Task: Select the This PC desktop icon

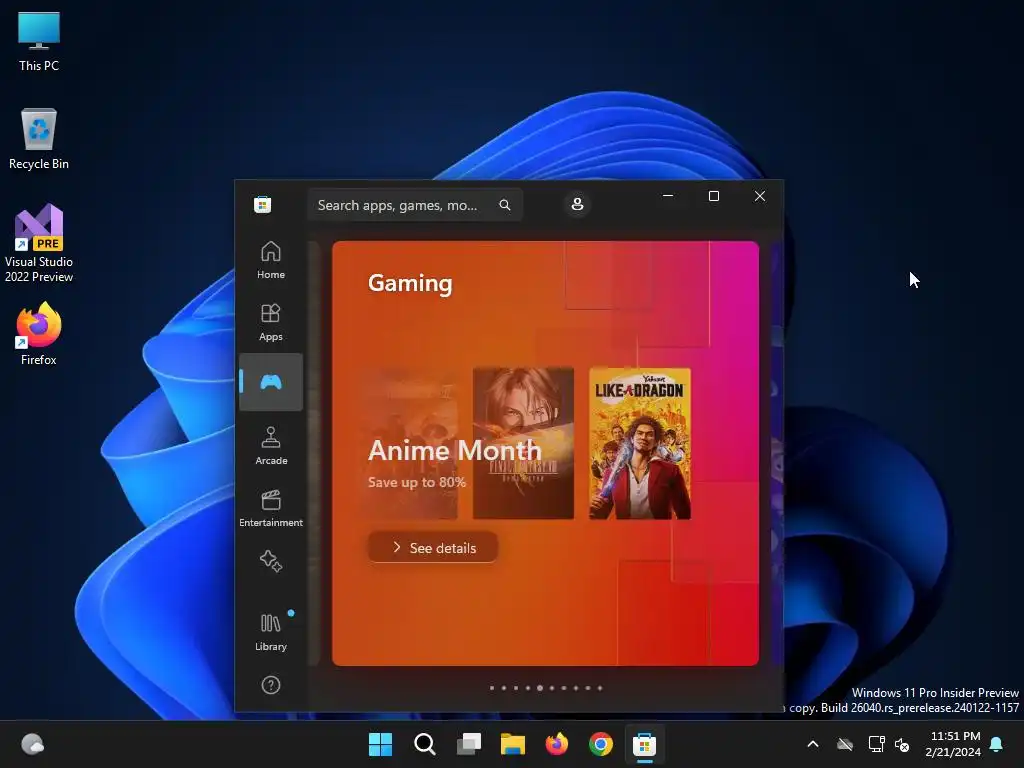Action: 39,42
